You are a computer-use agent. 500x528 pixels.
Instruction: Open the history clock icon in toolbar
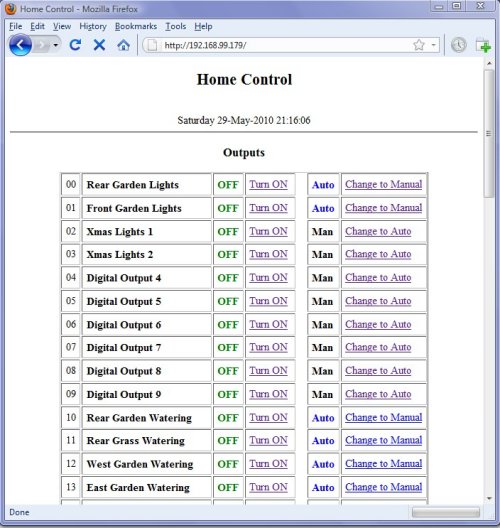pyautogui.click(x=458, y=45)
